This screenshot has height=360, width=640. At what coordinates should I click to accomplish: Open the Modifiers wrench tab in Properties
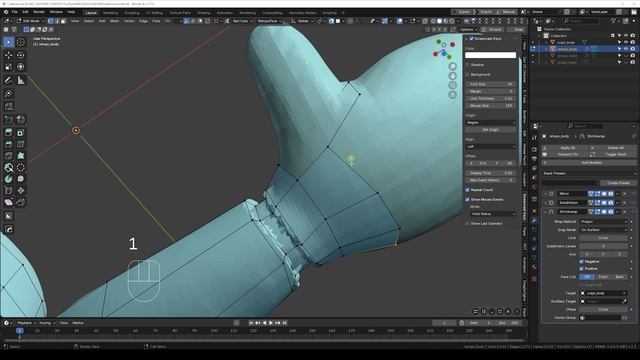click(534, 220)
